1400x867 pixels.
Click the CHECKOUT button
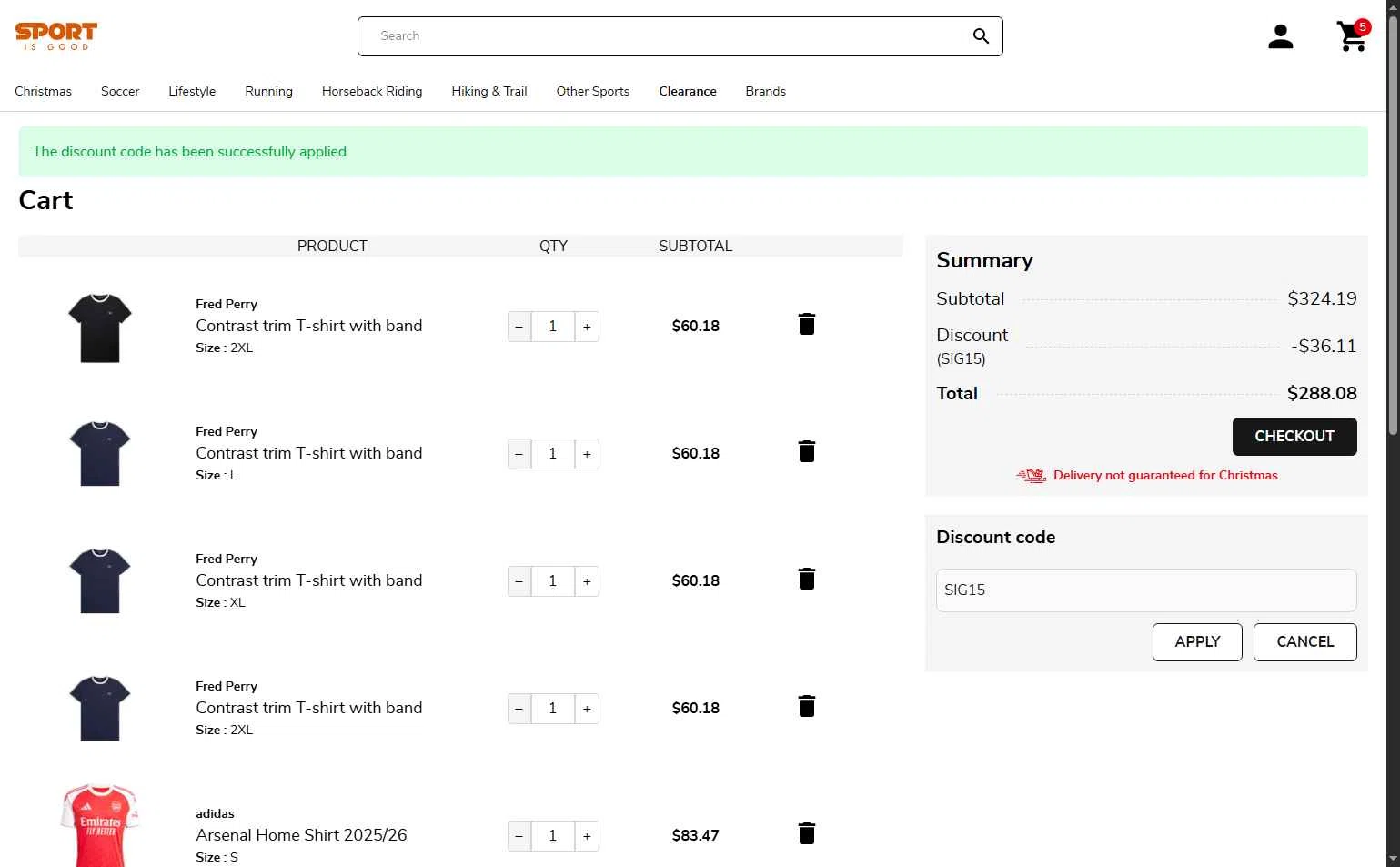(x=1294, y=437)
